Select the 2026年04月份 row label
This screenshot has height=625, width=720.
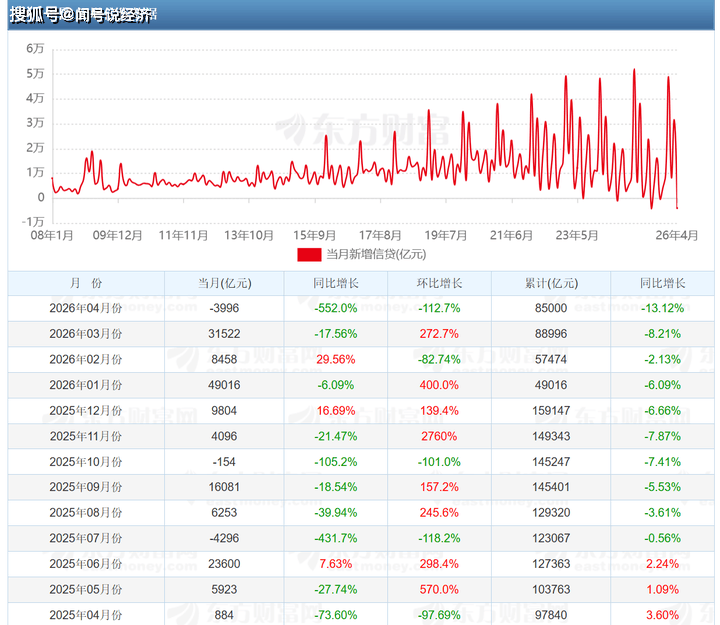pyautogui.click(x=86, y=308)
